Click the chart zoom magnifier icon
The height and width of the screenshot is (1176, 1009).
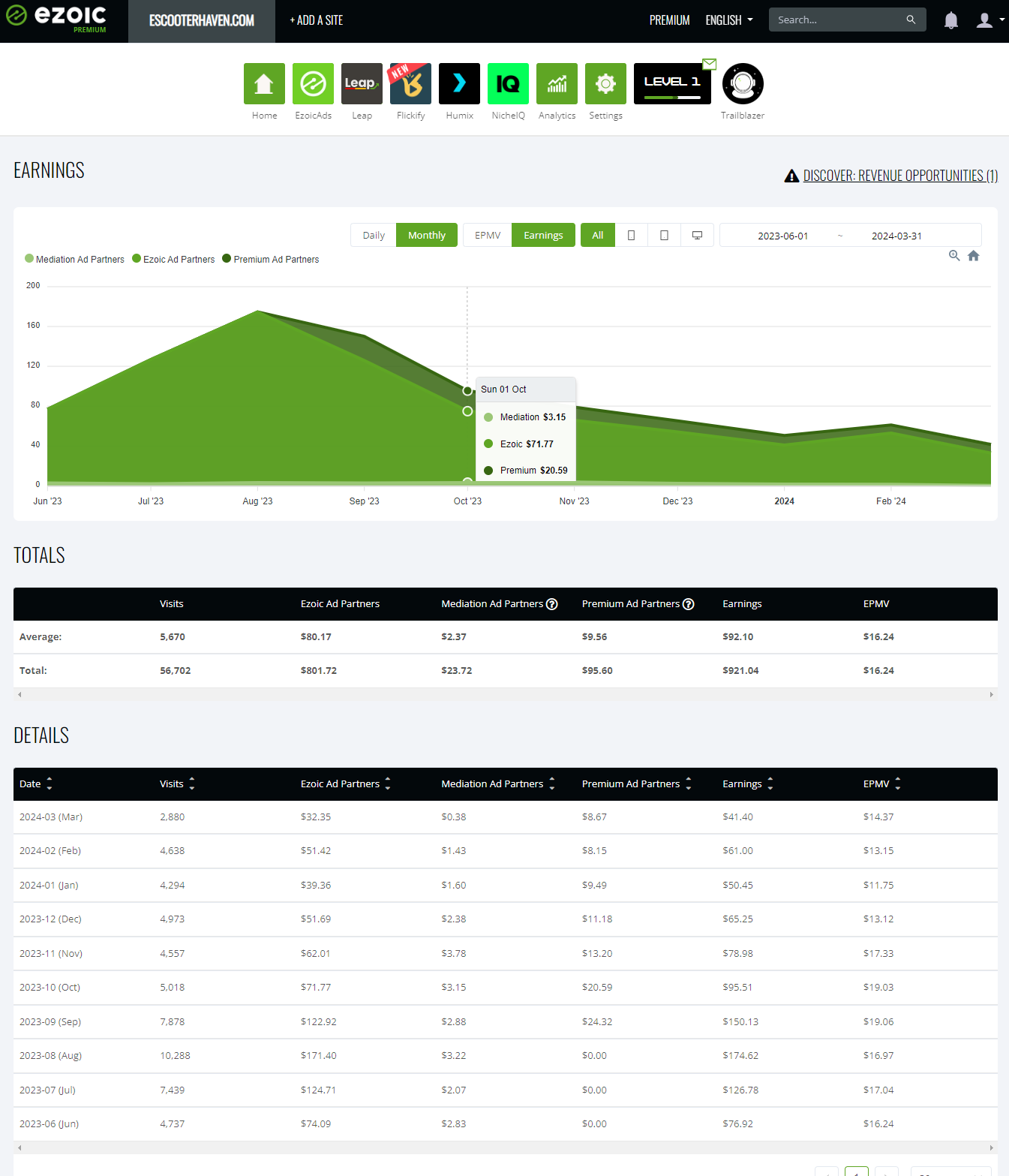[954, 255]
